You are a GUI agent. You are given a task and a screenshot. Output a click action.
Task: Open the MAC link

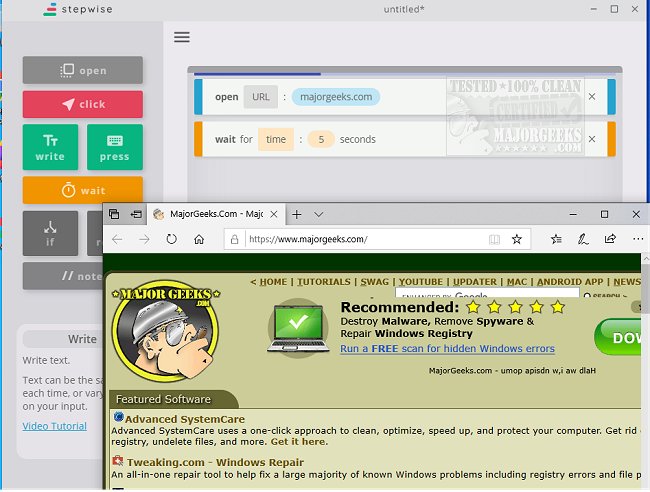pos(517,282)
